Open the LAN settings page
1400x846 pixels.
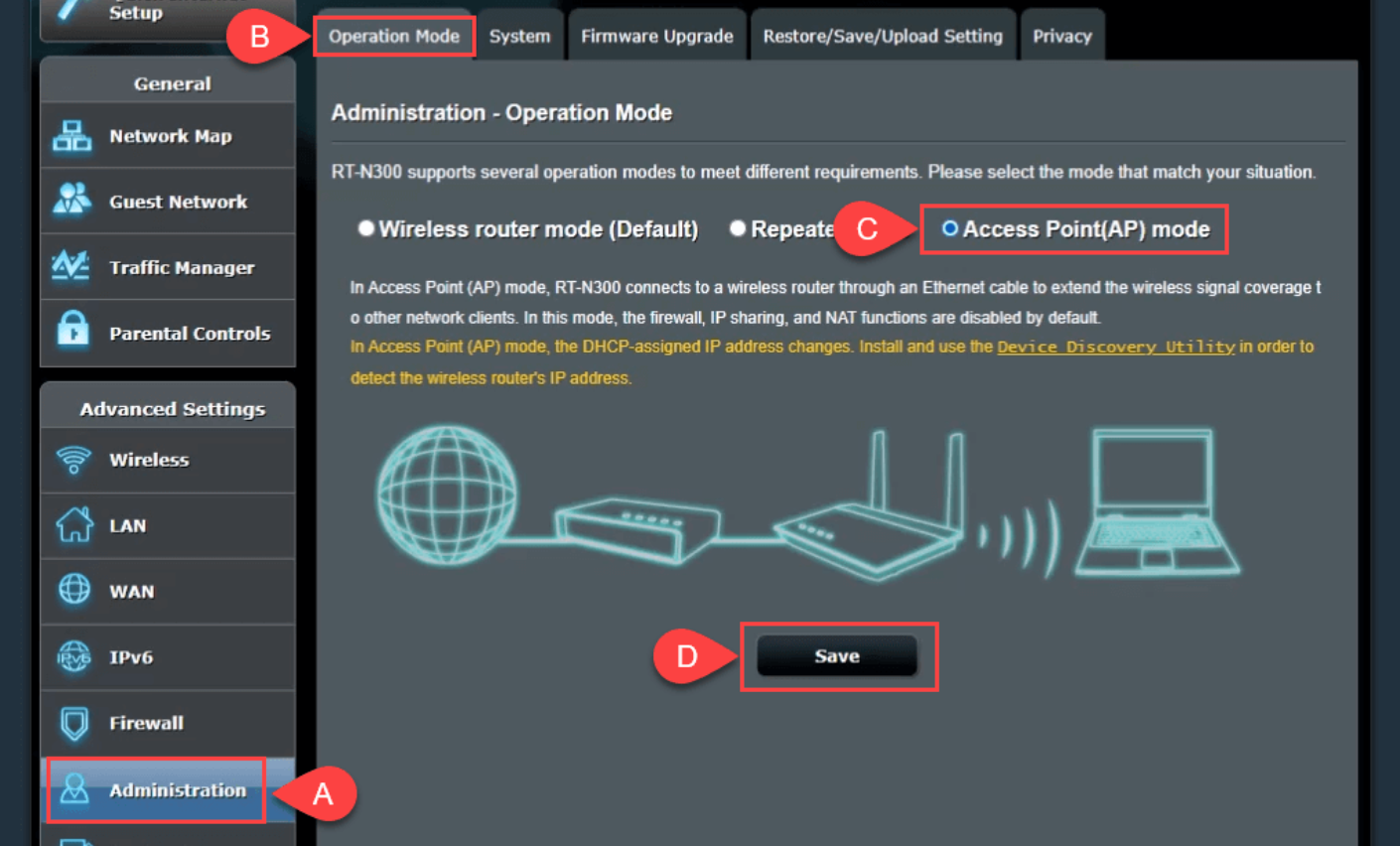[168, 525]
